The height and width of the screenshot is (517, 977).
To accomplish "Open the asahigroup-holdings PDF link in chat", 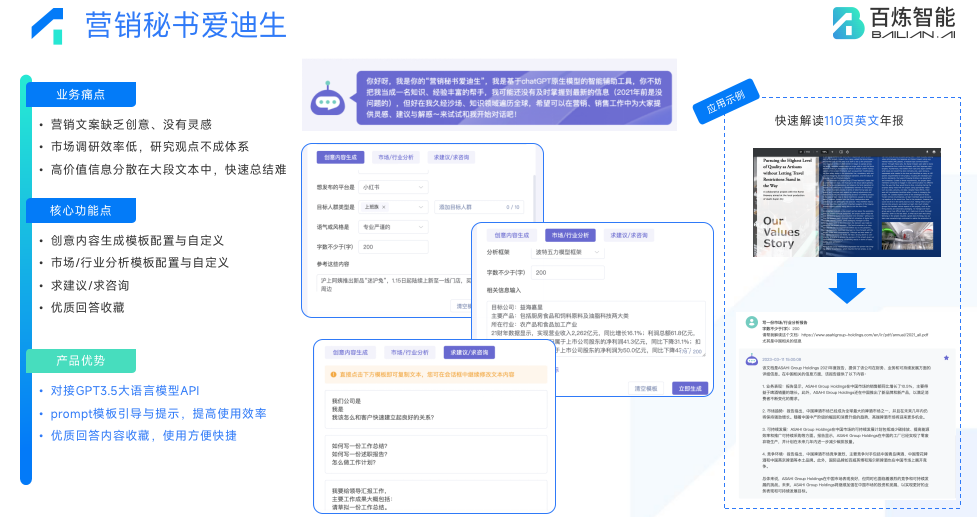I will click(x=865, y=334).
